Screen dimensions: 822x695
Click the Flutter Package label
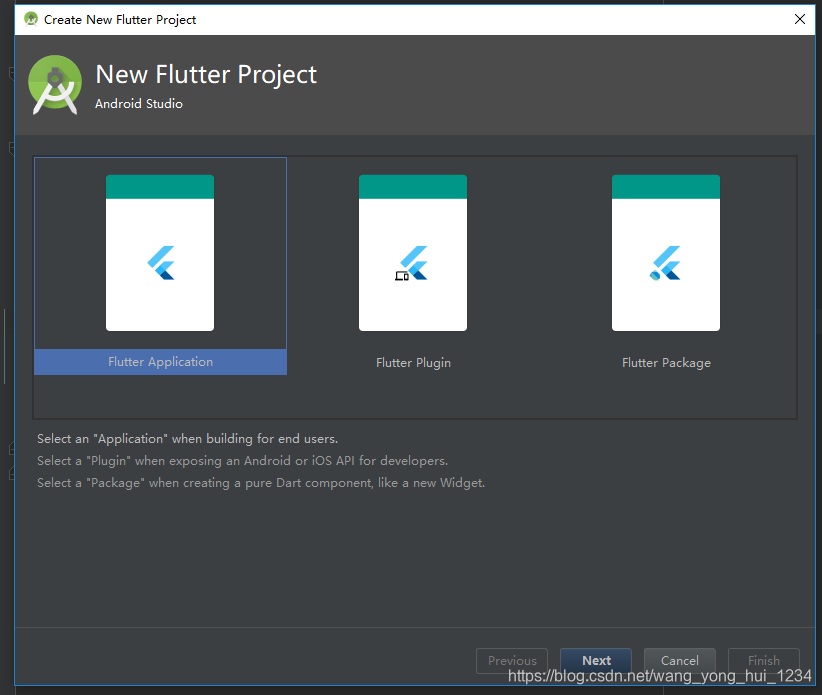pos(666,363)
